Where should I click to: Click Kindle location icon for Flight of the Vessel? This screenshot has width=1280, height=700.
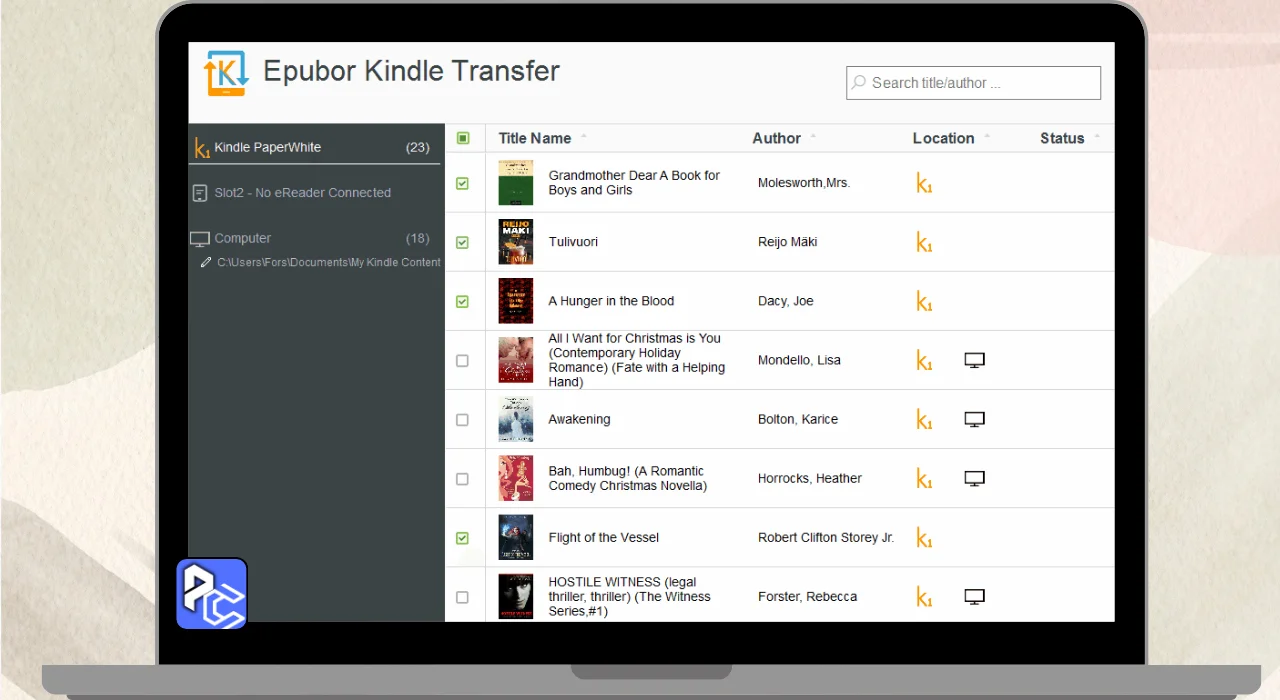click(924, 538)
